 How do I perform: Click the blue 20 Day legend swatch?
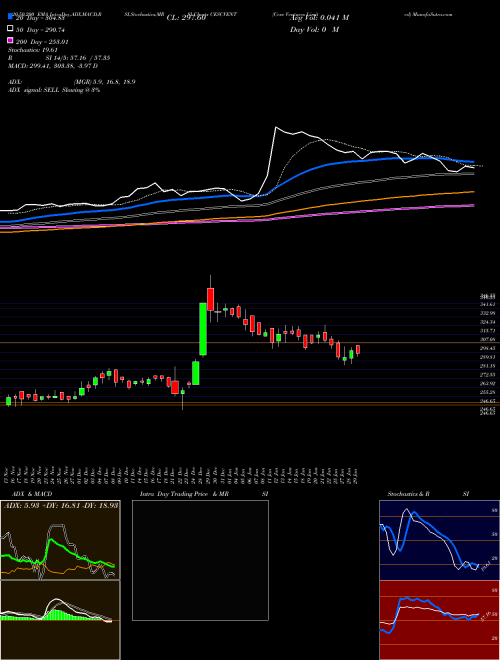10,17
